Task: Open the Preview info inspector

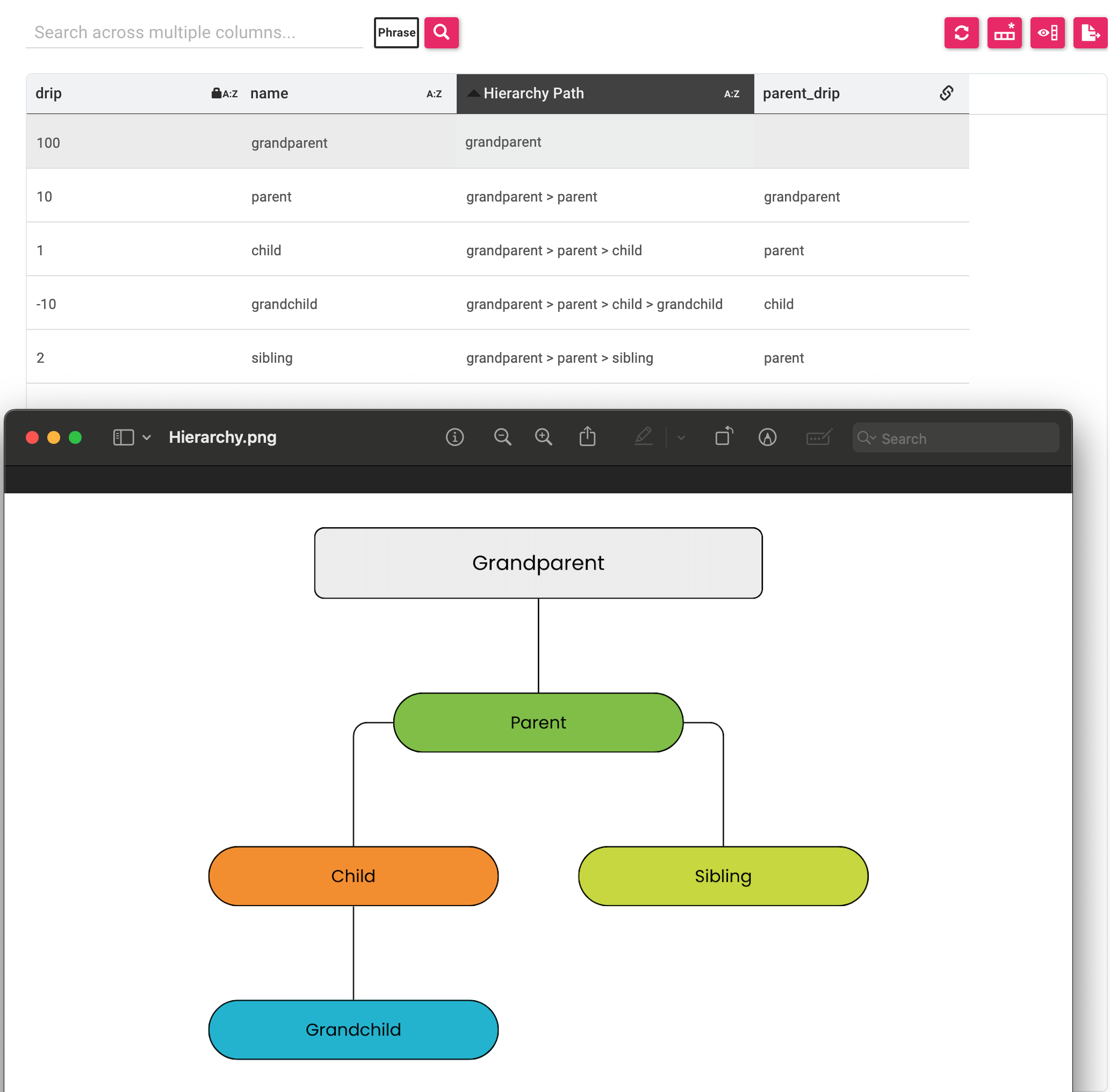Action: tap(455, 437)
